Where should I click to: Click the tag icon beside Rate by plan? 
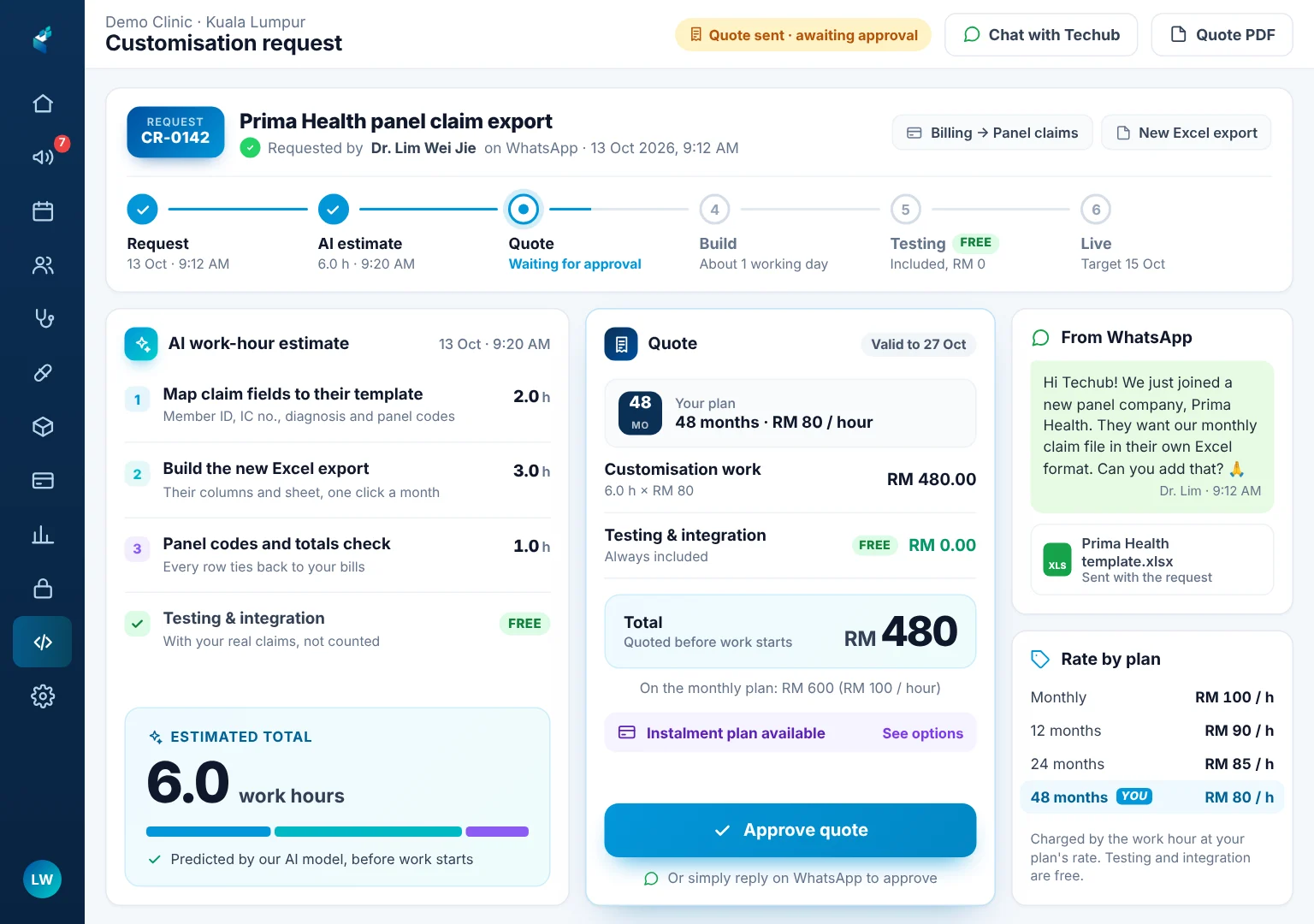tap(1040, 659)
